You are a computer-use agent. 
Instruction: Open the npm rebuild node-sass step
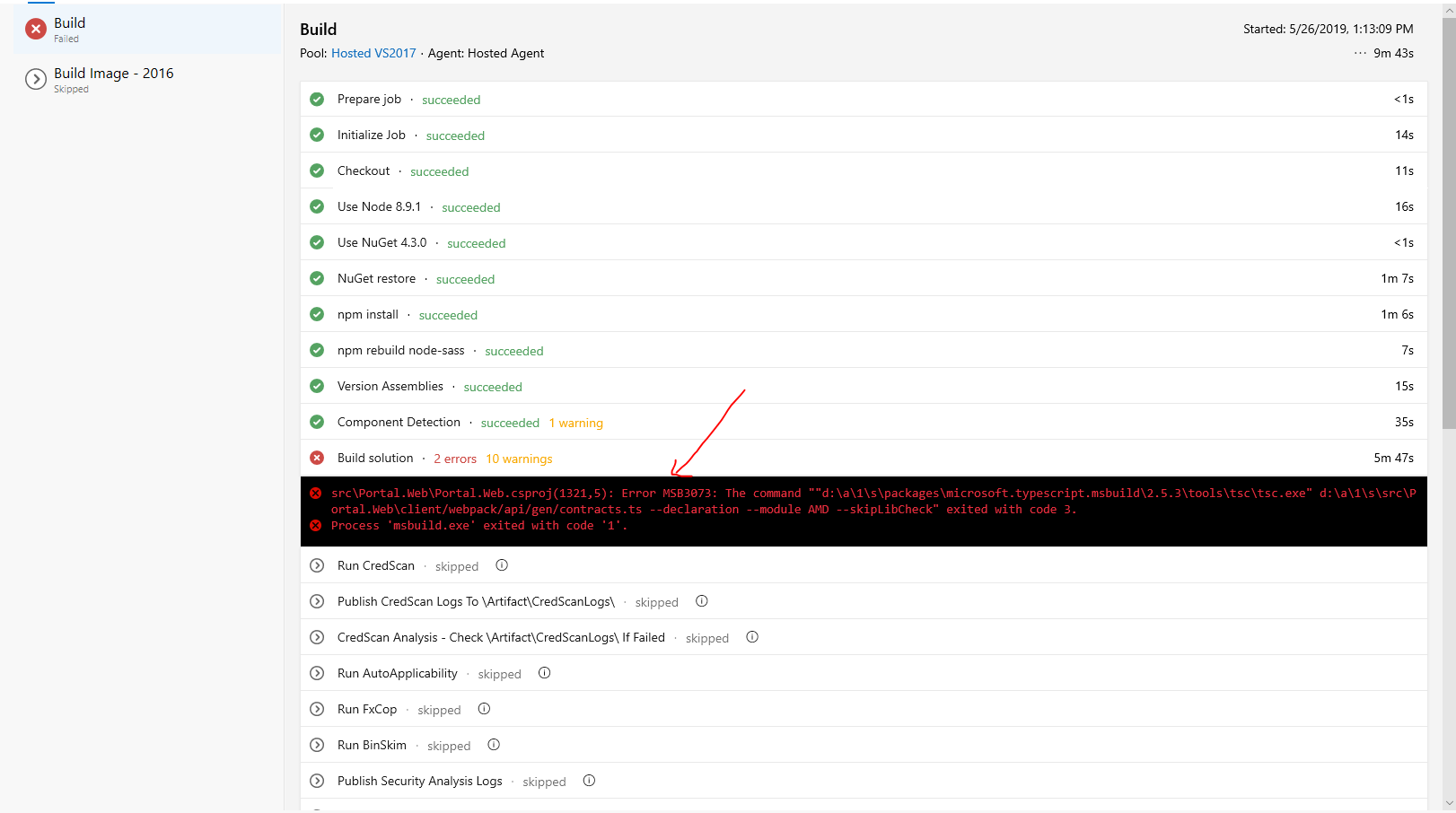864,350
